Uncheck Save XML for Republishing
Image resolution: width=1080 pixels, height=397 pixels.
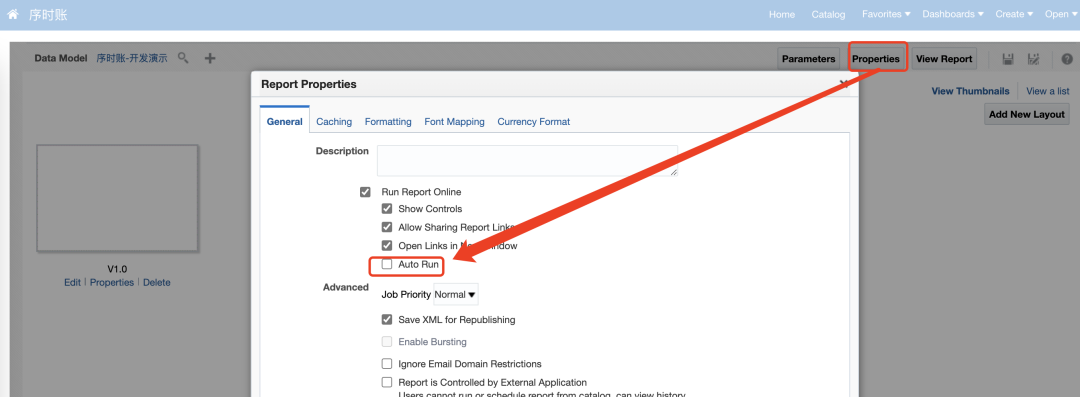387,320
